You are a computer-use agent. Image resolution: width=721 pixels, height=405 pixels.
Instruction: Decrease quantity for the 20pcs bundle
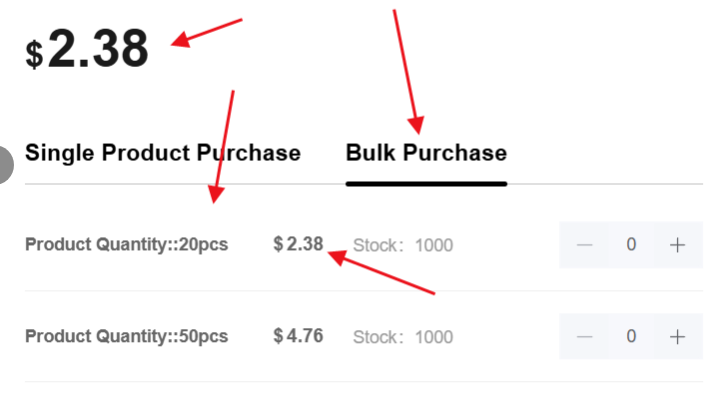pyautogui.click(x=586, y=245)
